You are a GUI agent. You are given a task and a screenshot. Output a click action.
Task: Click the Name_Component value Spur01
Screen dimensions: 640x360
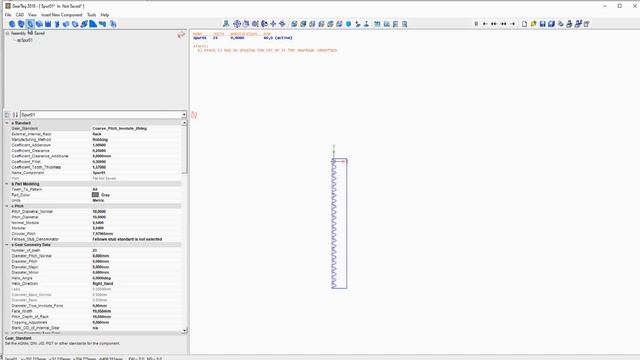[99, 173]
